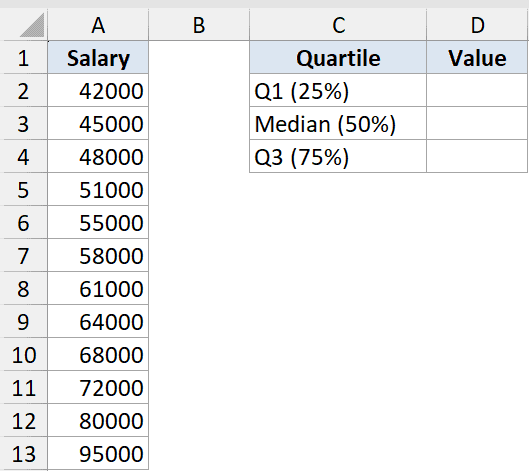The width and height of the screenshot is (529, 471).
Task: Select row 12 header
Action: point(24,421)
